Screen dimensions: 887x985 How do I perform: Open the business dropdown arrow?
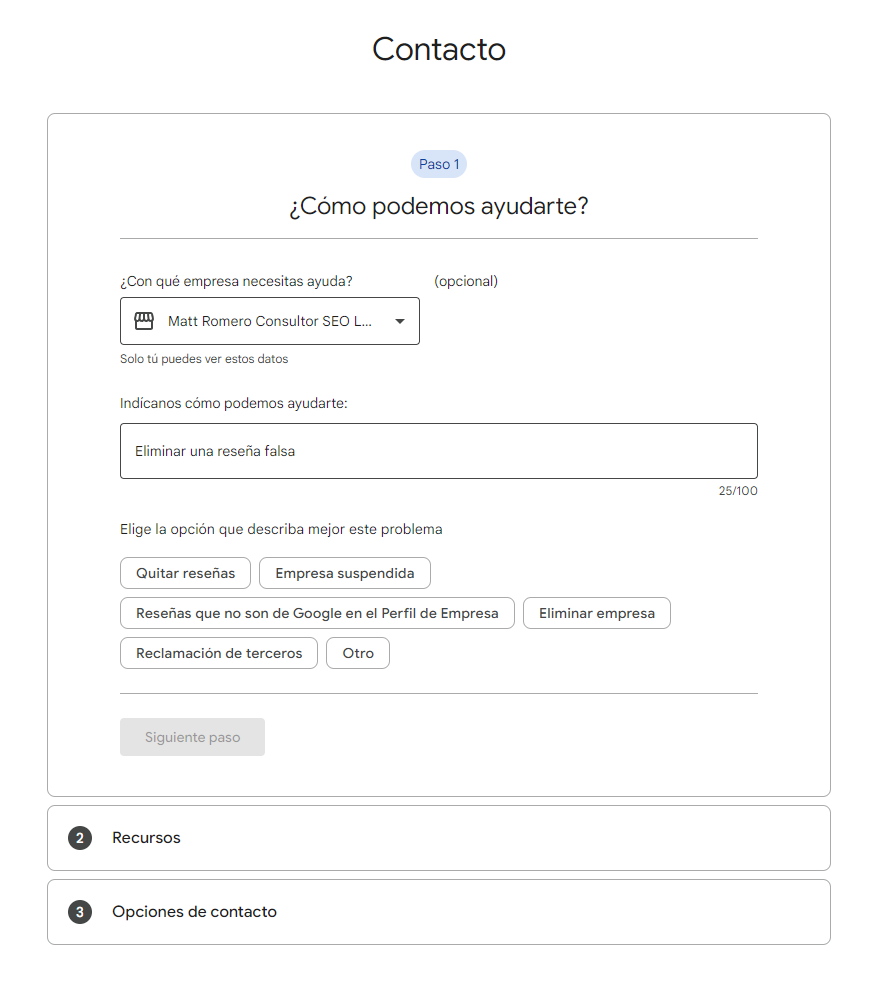point(400,321)
